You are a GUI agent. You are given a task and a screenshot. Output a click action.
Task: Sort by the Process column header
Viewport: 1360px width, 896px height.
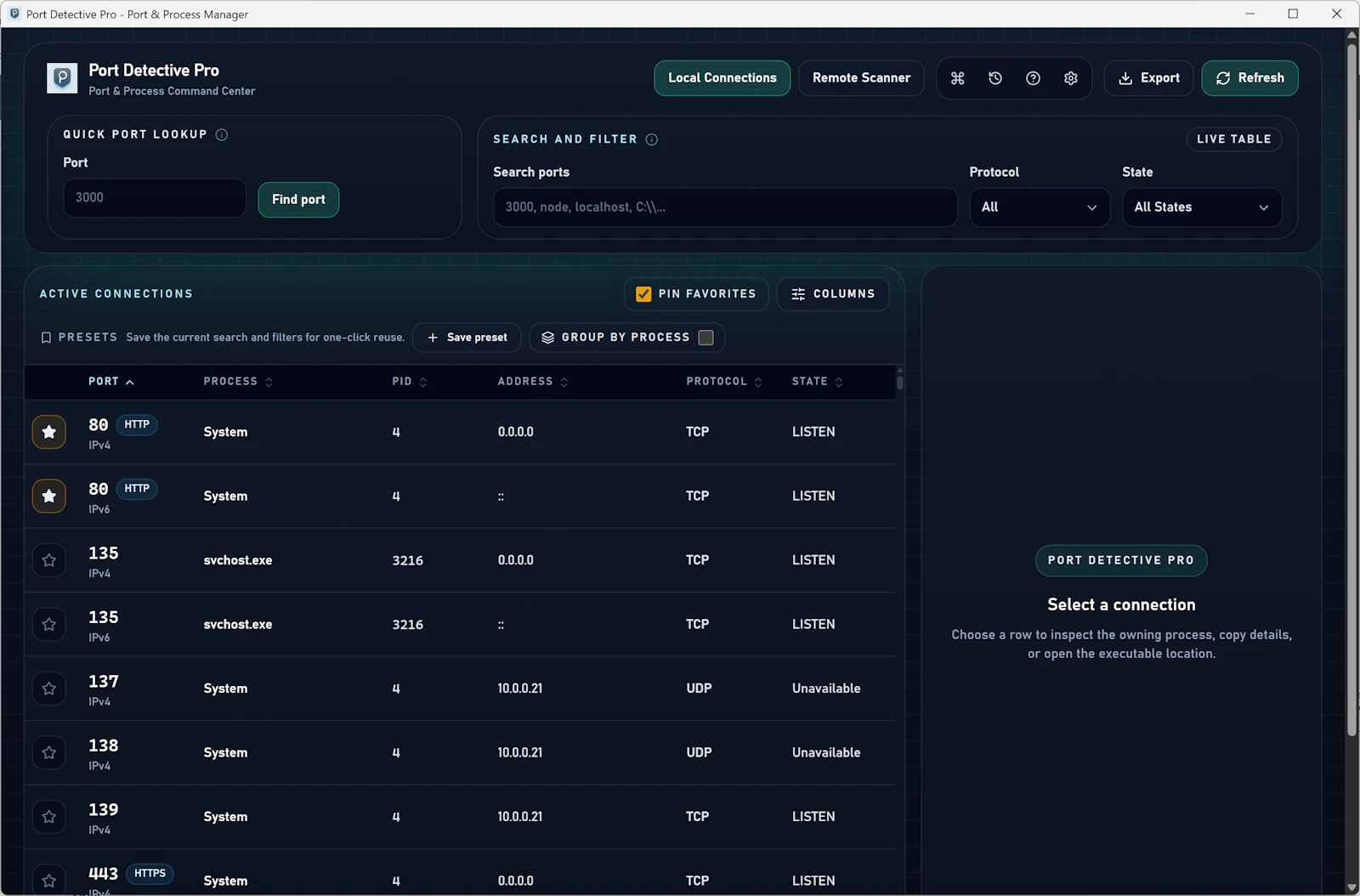(238, 382)
